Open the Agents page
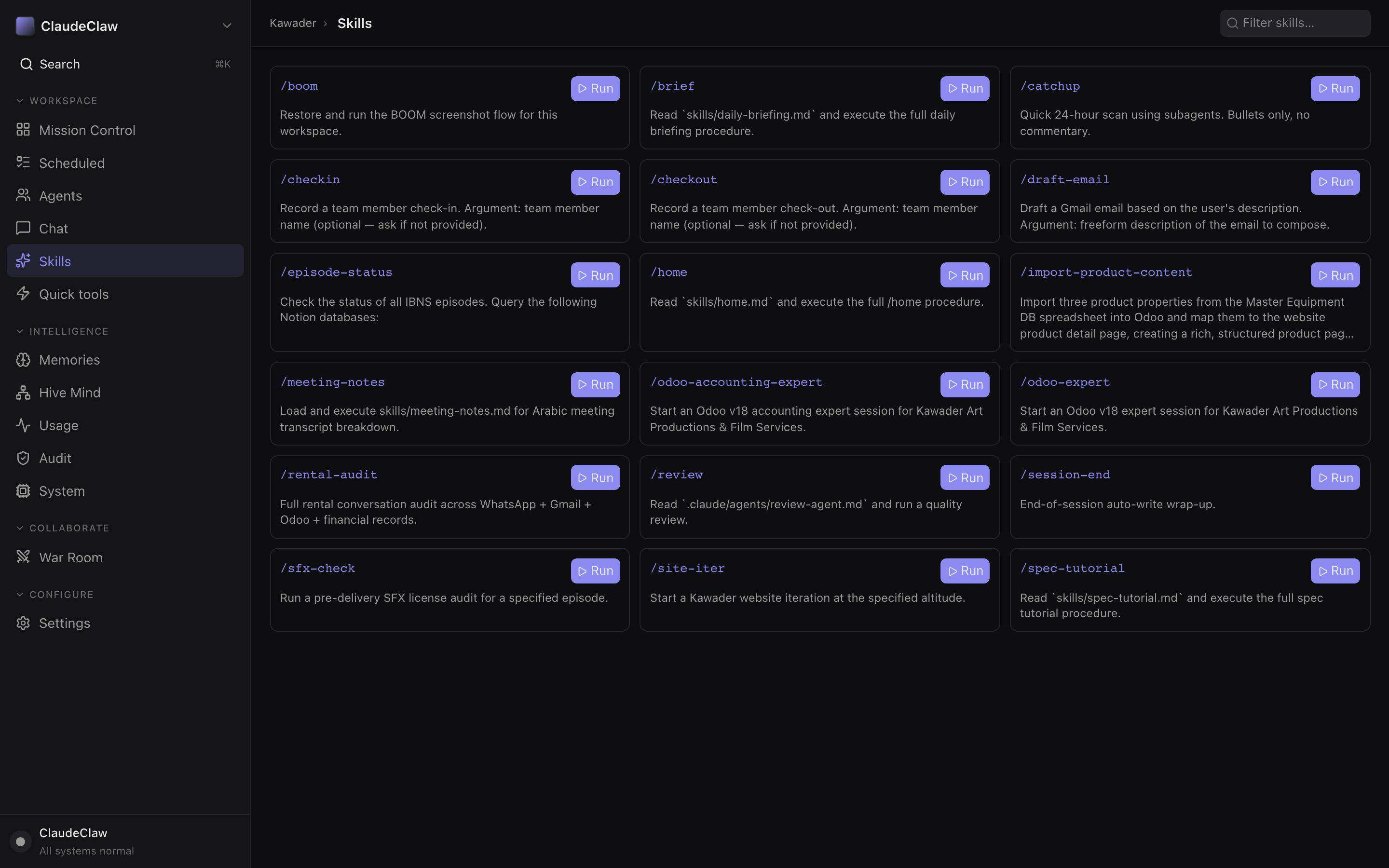 point(125,195)
